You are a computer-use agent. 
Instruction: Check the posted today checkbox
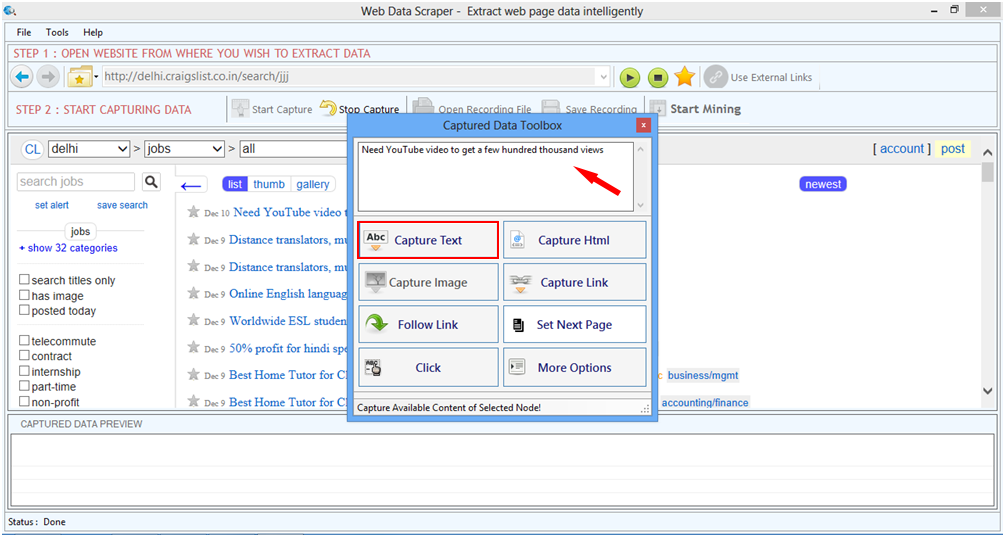pos(24,311)
